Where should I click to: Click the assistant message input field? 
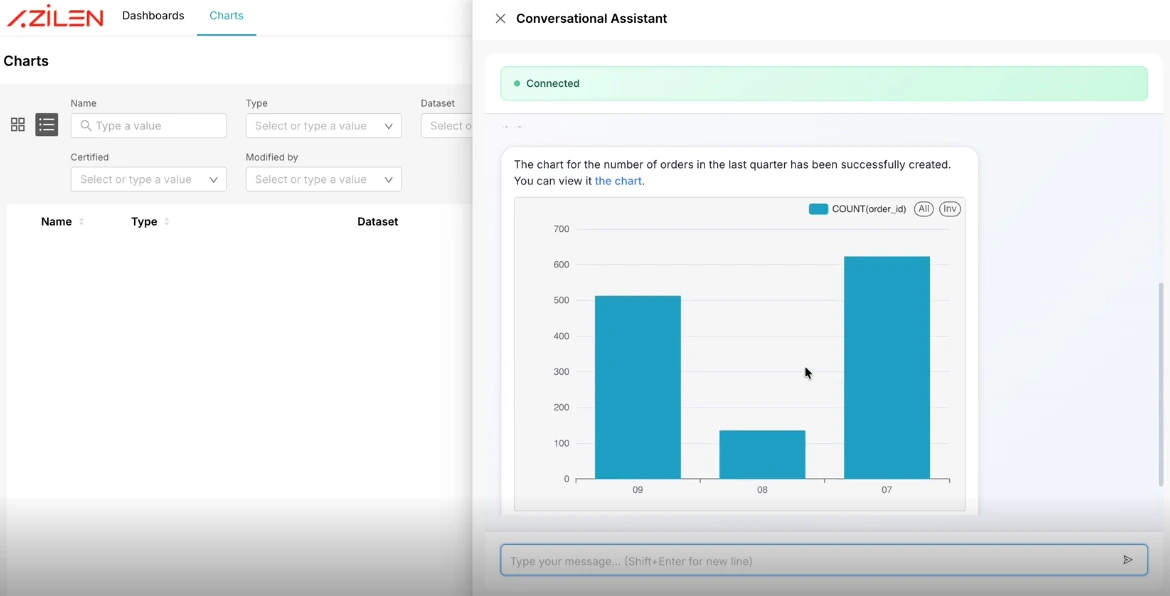tap(800, 559)
